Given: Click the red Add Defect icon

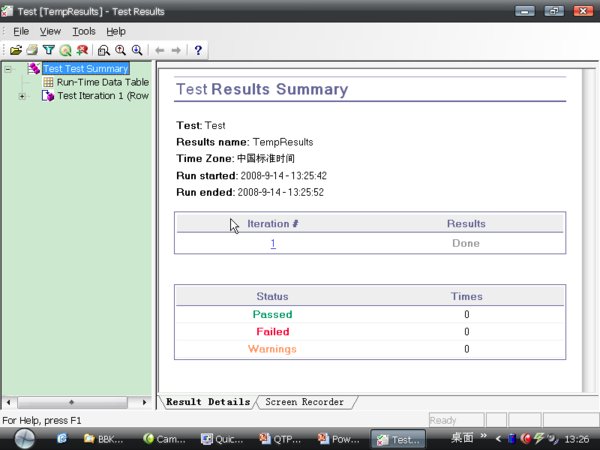Looking at the screenshot, I should [x=82, y=50].
